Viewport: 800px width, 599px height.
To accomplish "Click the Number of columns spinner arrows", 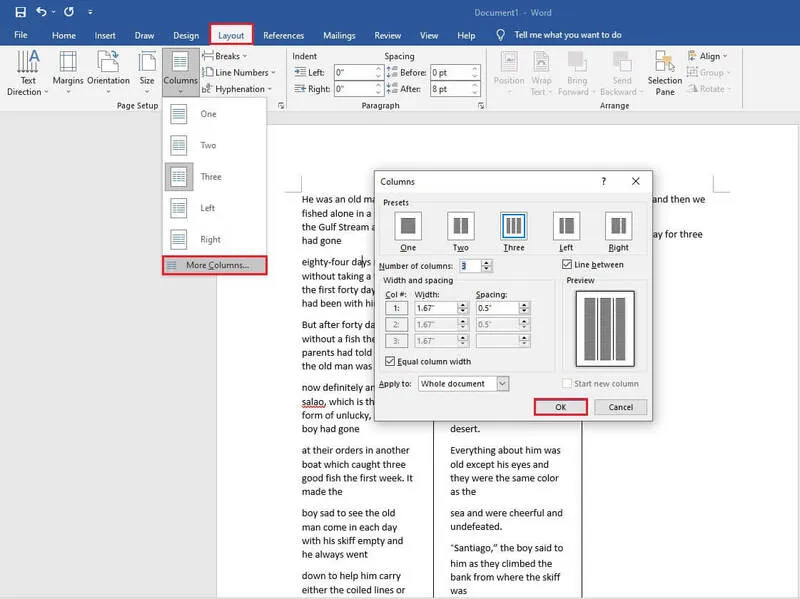I will coord(487,266).
